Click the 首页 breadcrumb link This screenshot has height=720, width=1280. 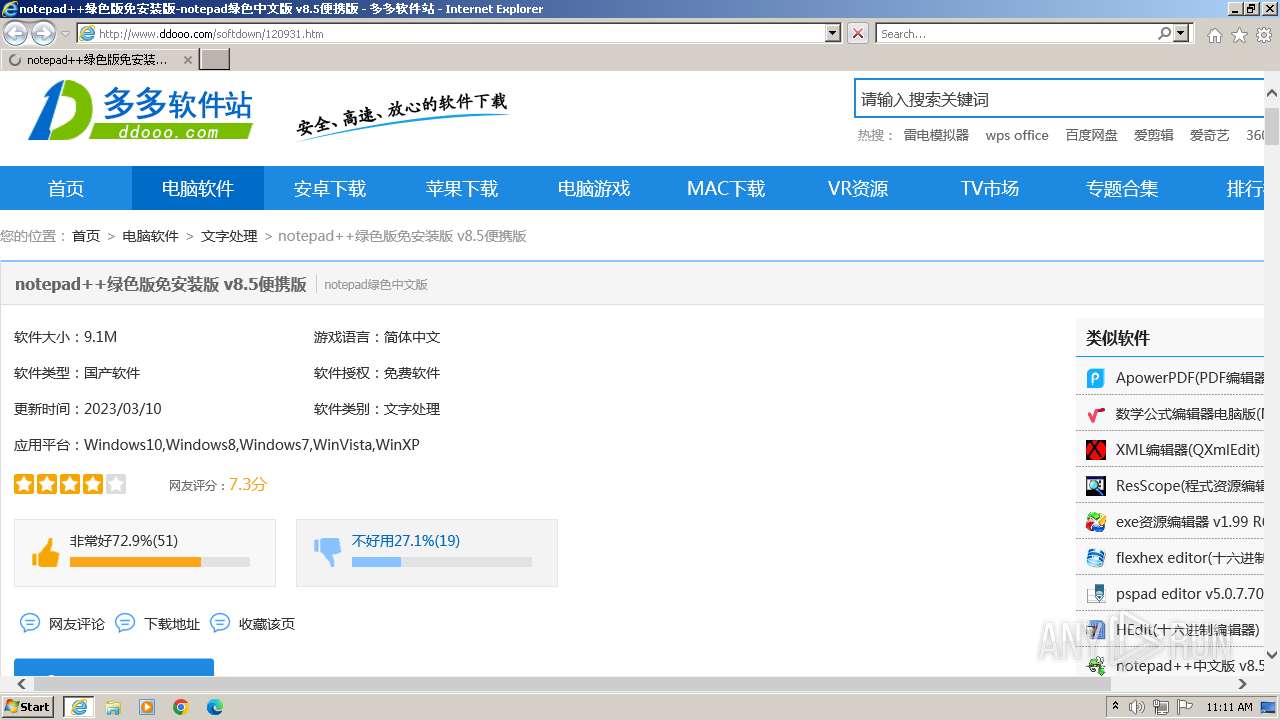point(86,236)
